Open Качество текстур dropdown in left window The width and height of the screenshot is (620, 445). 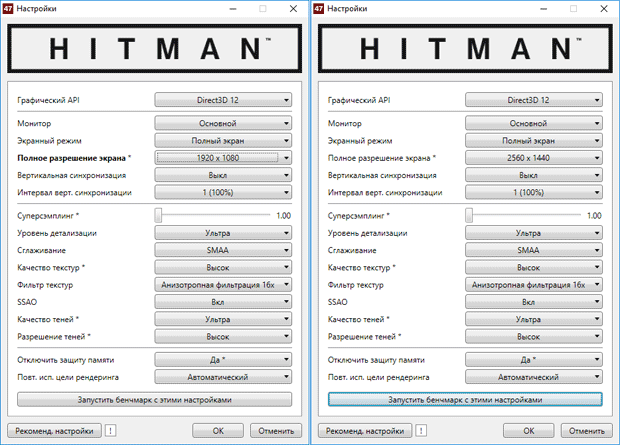coord(223,268)
